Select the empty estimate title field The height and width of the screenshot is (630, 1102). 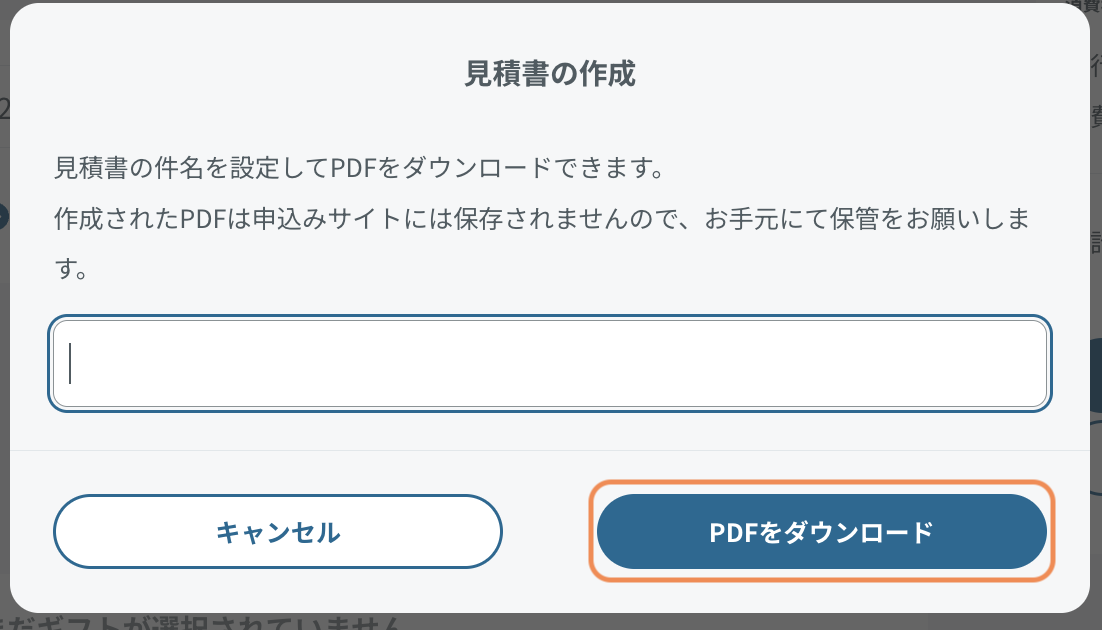pos(550,363)
